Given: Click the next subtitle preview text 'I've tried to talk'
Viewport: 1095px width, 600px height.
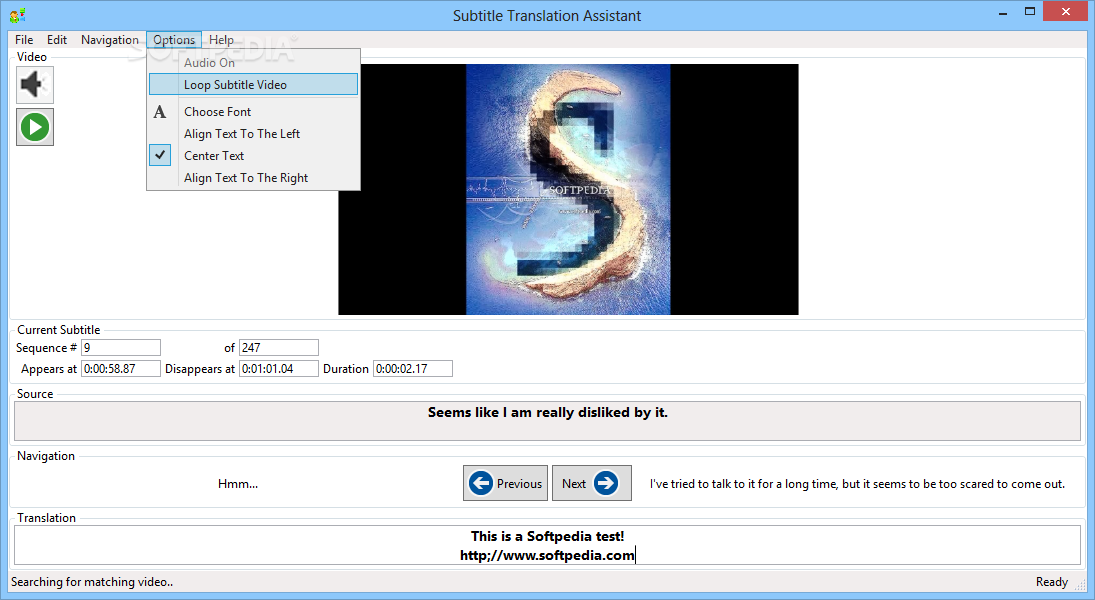Looking at the screenshot, I should click(x=858, y=484).
